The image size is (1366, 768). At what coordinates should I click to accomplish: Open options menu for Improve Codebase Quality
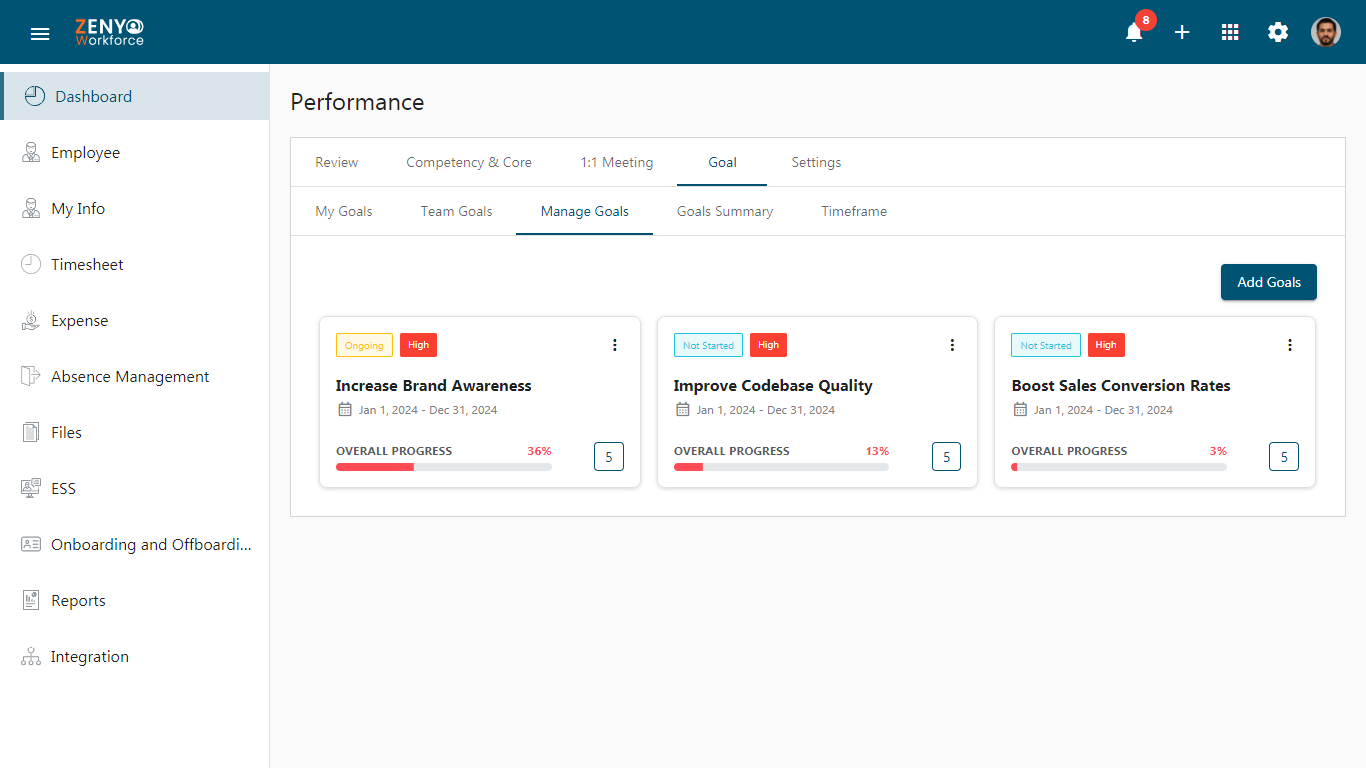point(952,345)
